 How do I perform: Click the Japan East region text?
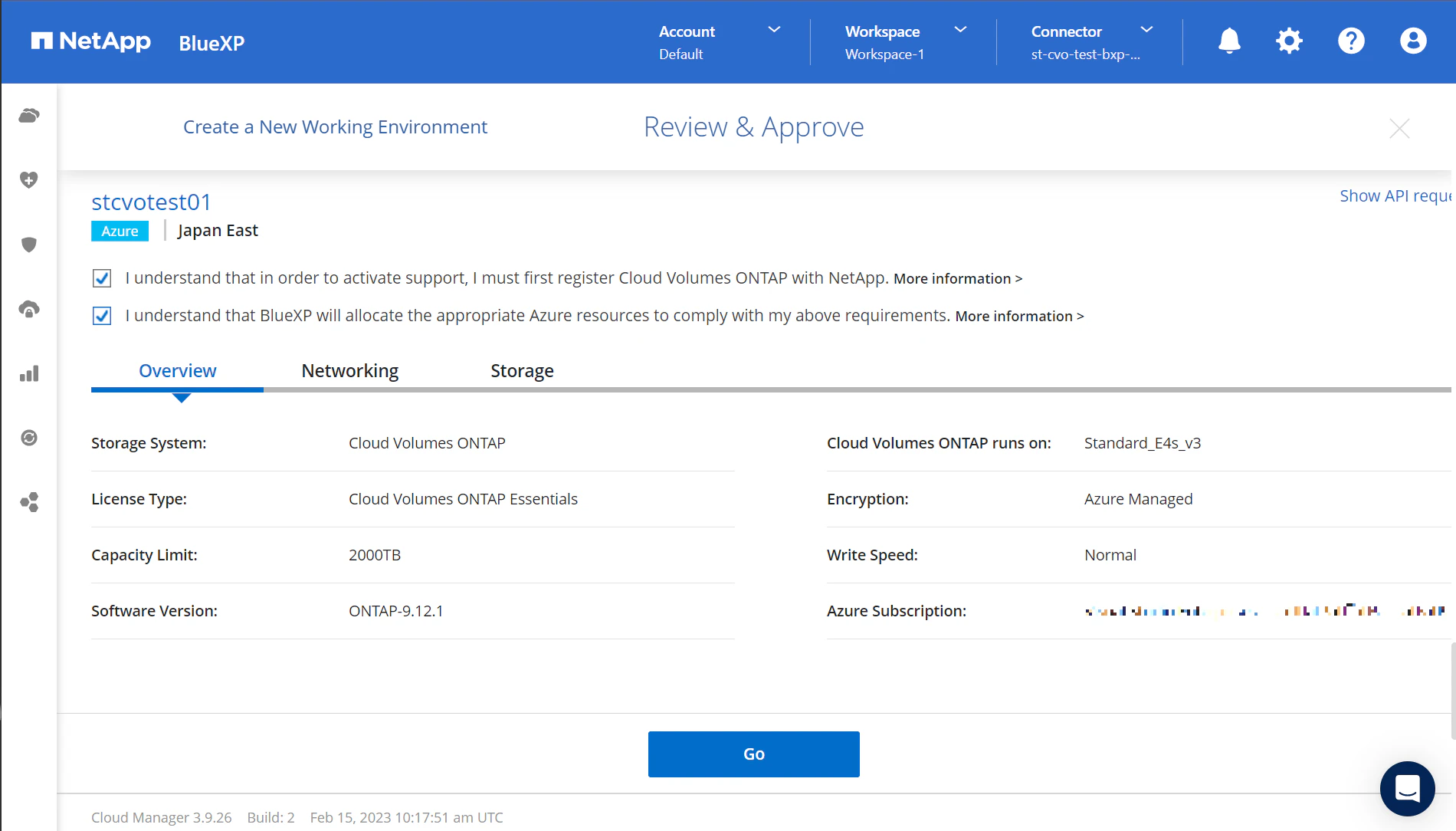pyautogui.click(x=218, y=231)
